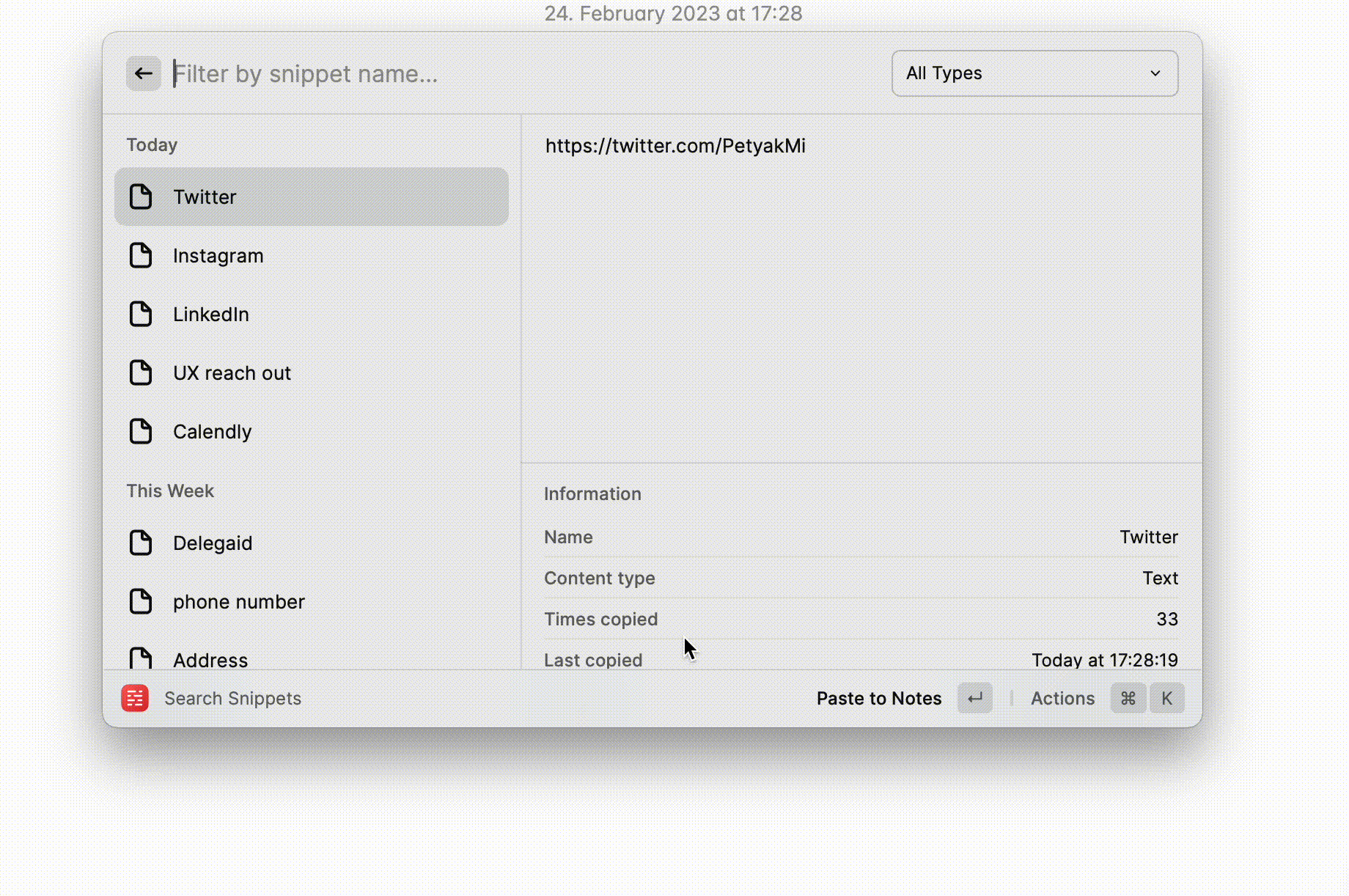
Task: Open the All Types dropdown
Action: point(1034,73)
